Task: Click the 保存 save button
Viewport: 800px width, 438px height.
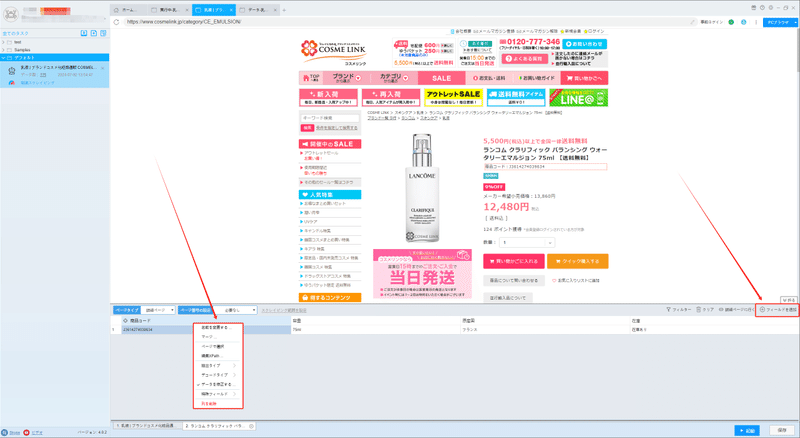Action: pos(782,431)
